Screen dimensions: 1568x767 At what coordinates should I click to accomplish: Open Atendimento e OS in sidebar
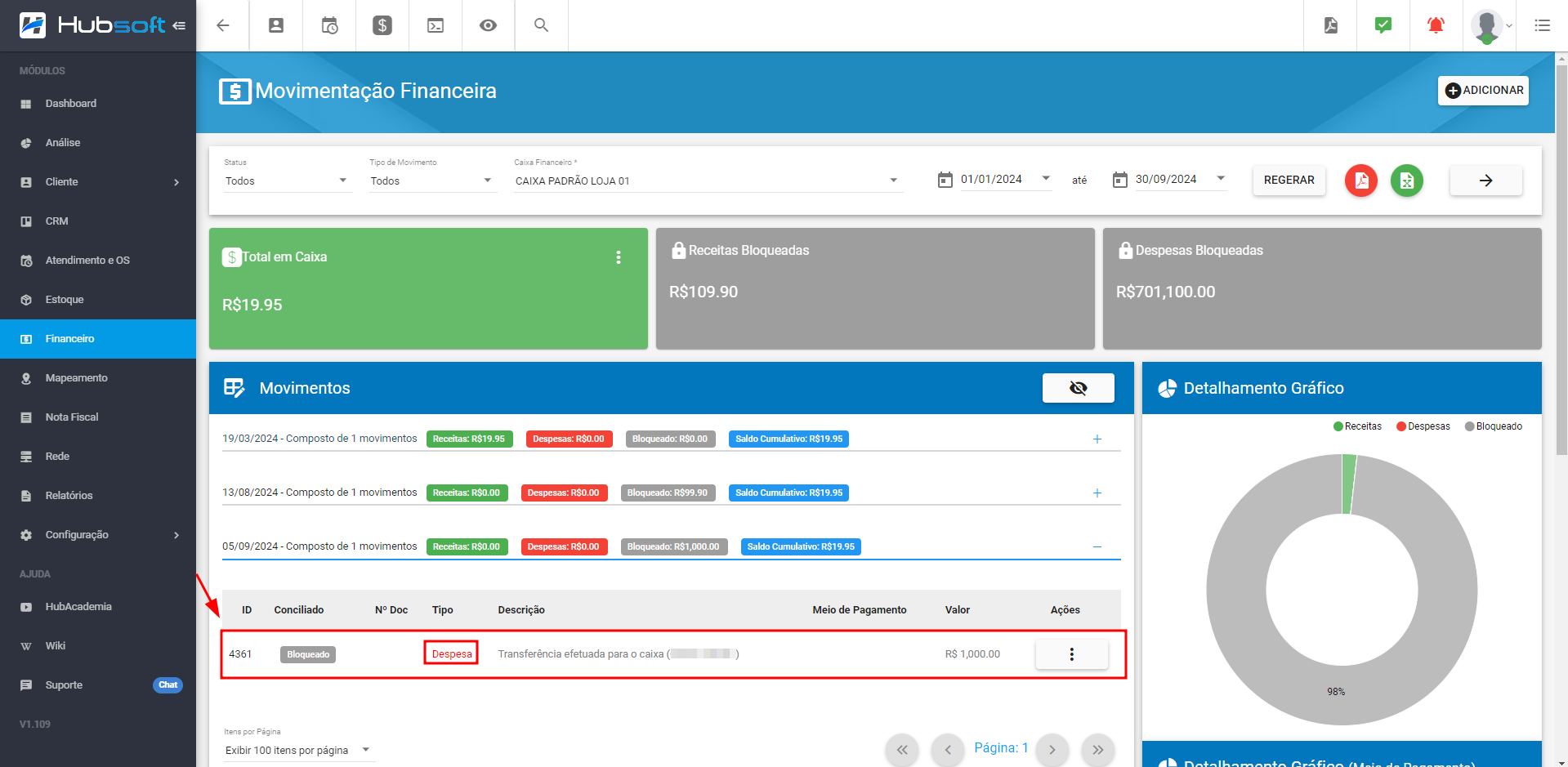coord(98,261)
